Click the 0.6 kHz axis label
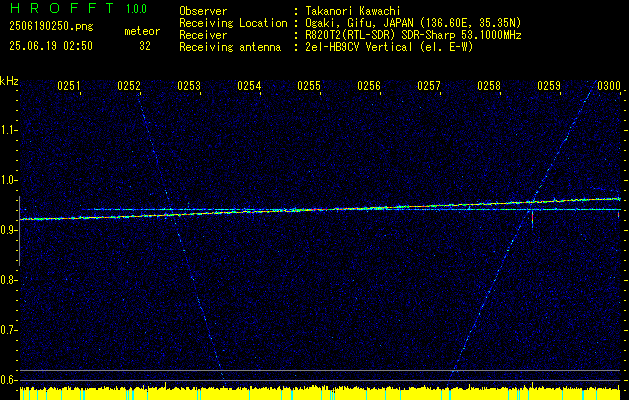Viewport: 629px width, 400px height. (x=8, y=380)
